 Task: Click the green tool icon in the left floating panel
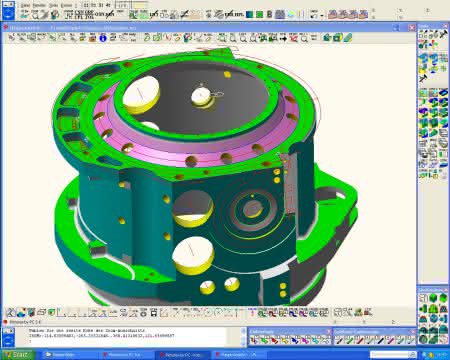point(264,340)
